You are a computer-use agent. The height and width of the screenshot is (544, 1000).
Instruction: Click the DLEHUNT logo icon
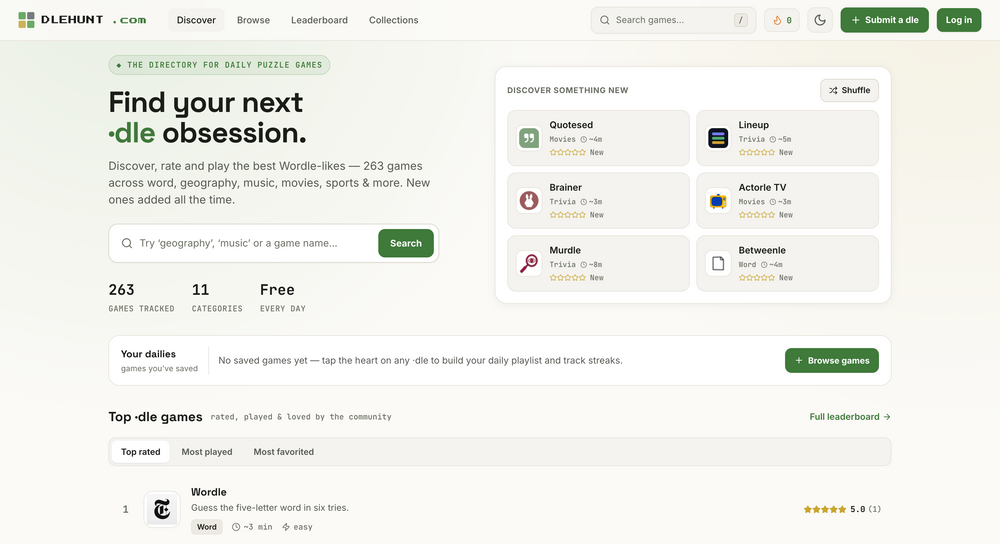(x=26, y=20)
